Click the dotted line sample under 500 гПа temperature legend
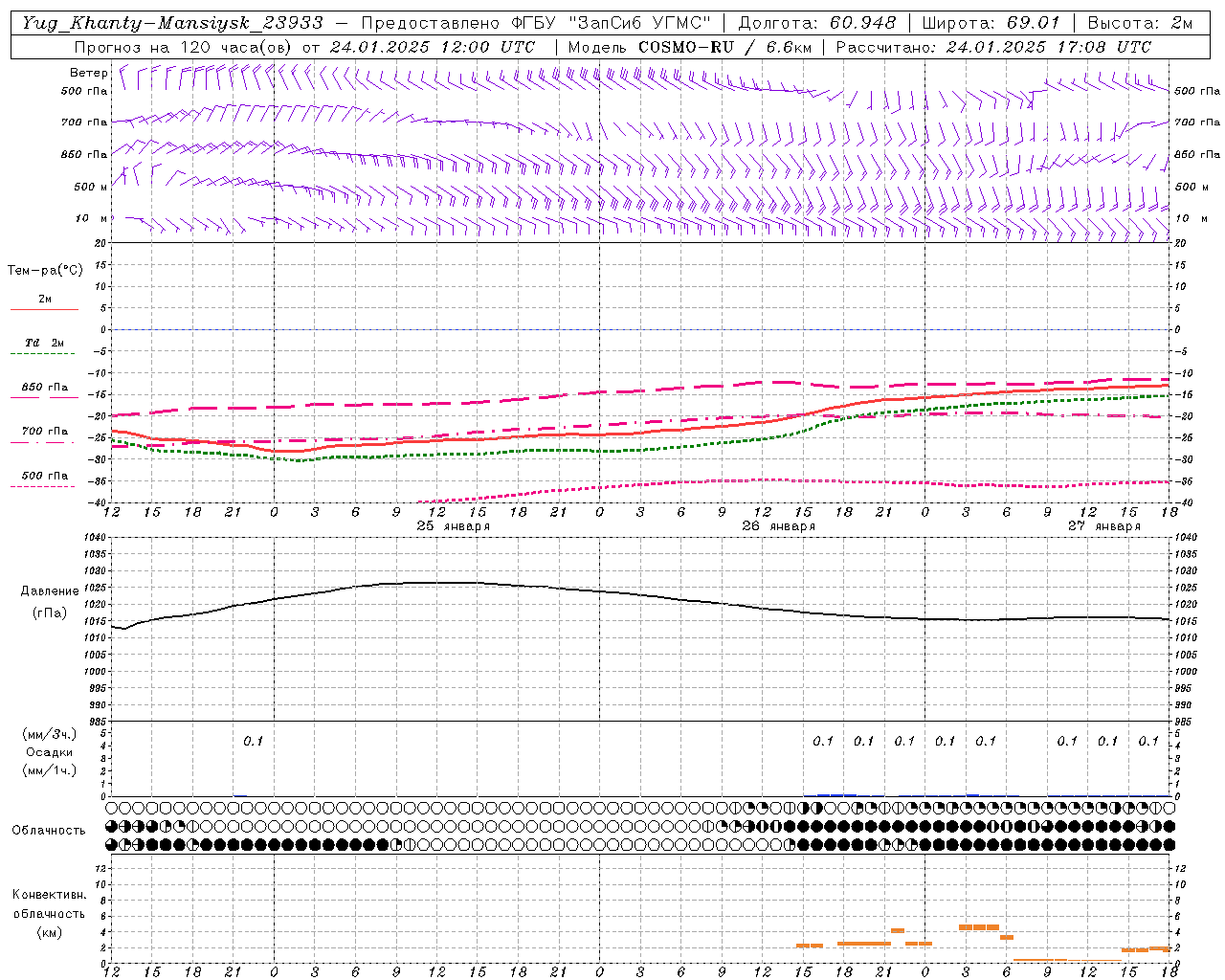 click(x=42, y=486)
